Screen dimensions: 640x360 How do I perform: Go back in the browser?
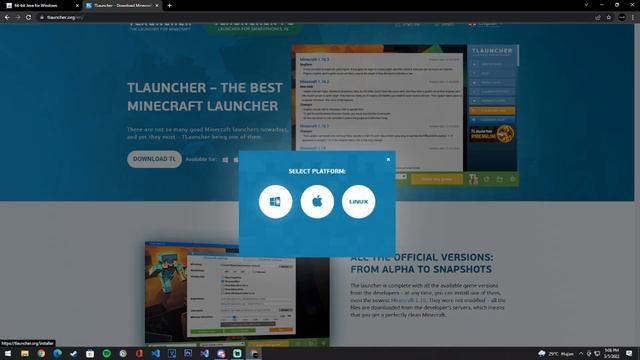pos(7,17)
